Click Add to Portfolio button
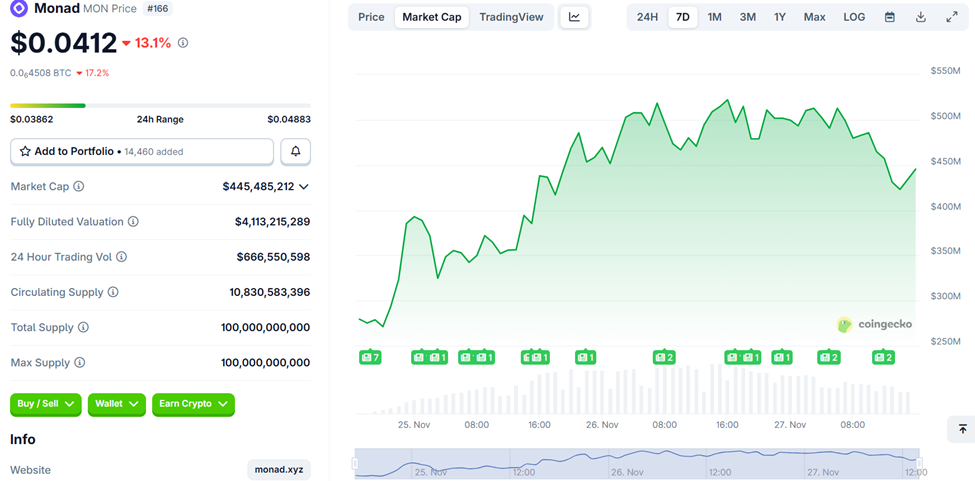Image resolution: width=975 pixels, height=481 pixels. click(x=141, y=151)
